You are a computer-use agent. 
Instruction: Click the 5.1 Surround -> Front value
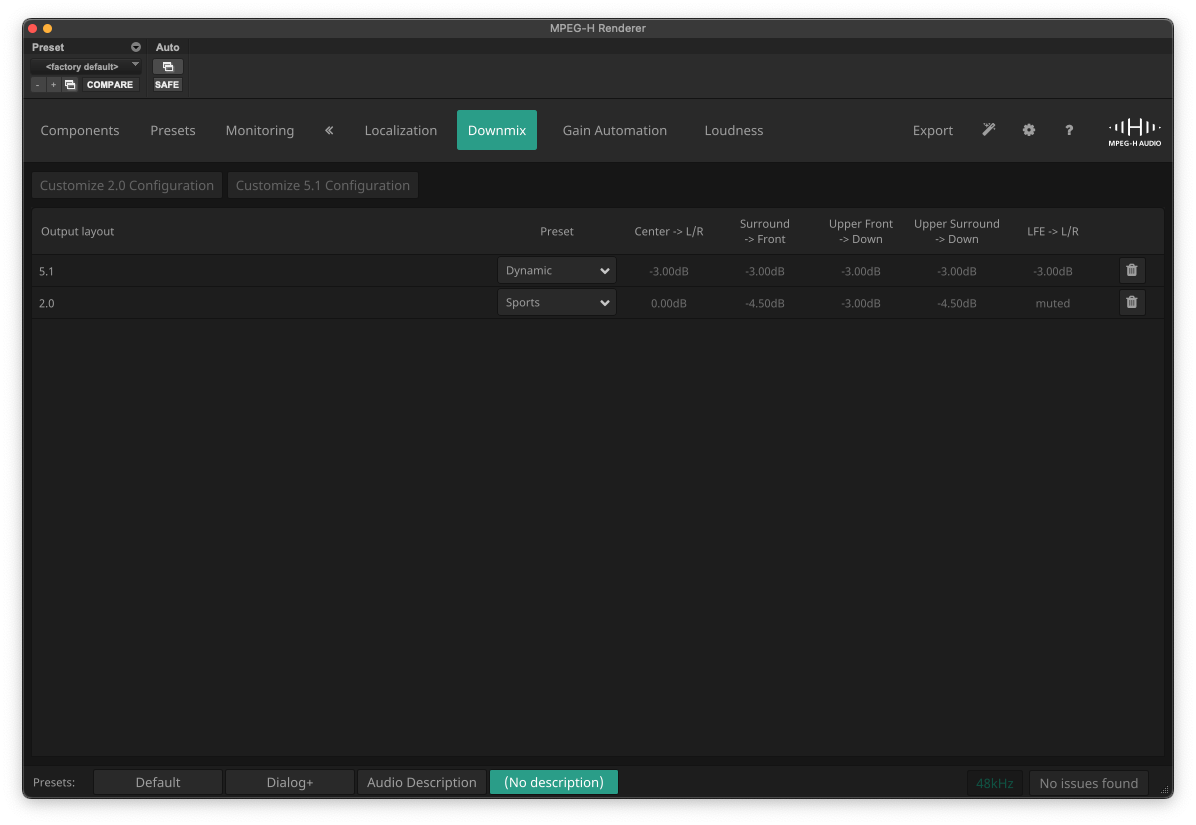pos(765,271)
